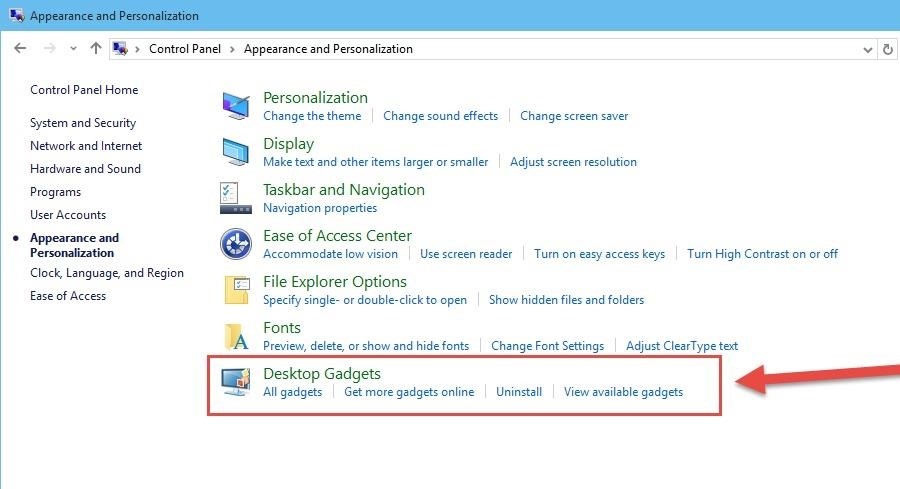Viewport: 900px width, 489px height.
Task: Open Network and Internet category
Action: (86, 146)
